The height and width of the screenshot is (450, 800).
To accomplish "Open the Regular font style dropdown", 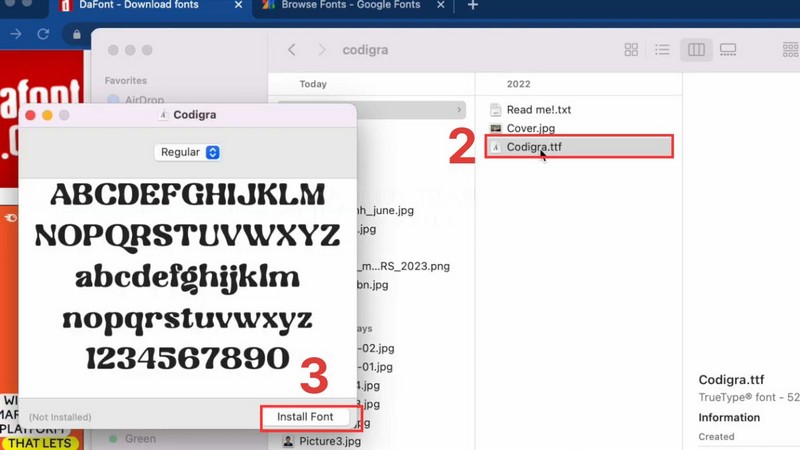I will (x=188, y=152).
